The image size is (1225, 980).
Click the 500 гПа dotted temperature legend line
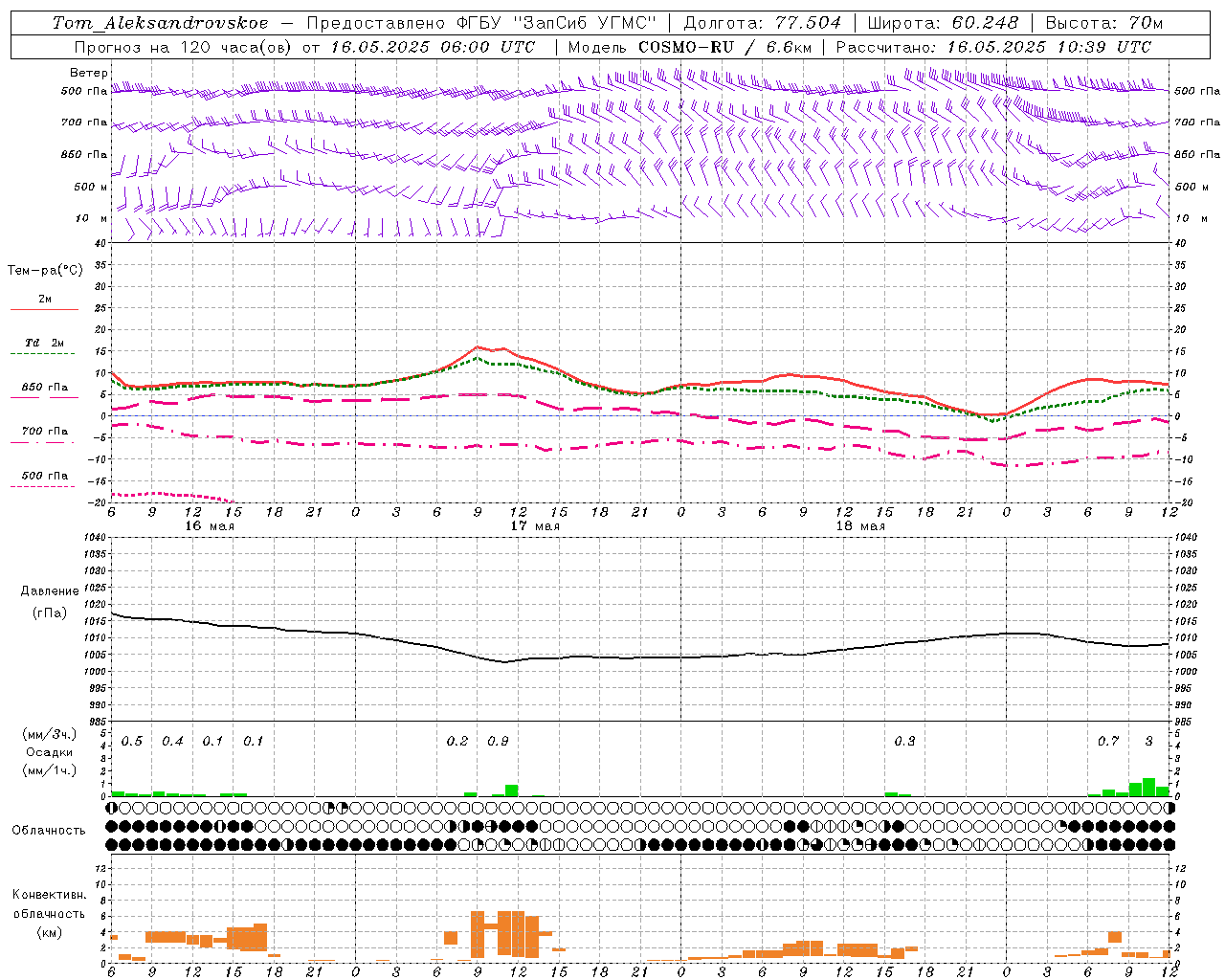43,487
